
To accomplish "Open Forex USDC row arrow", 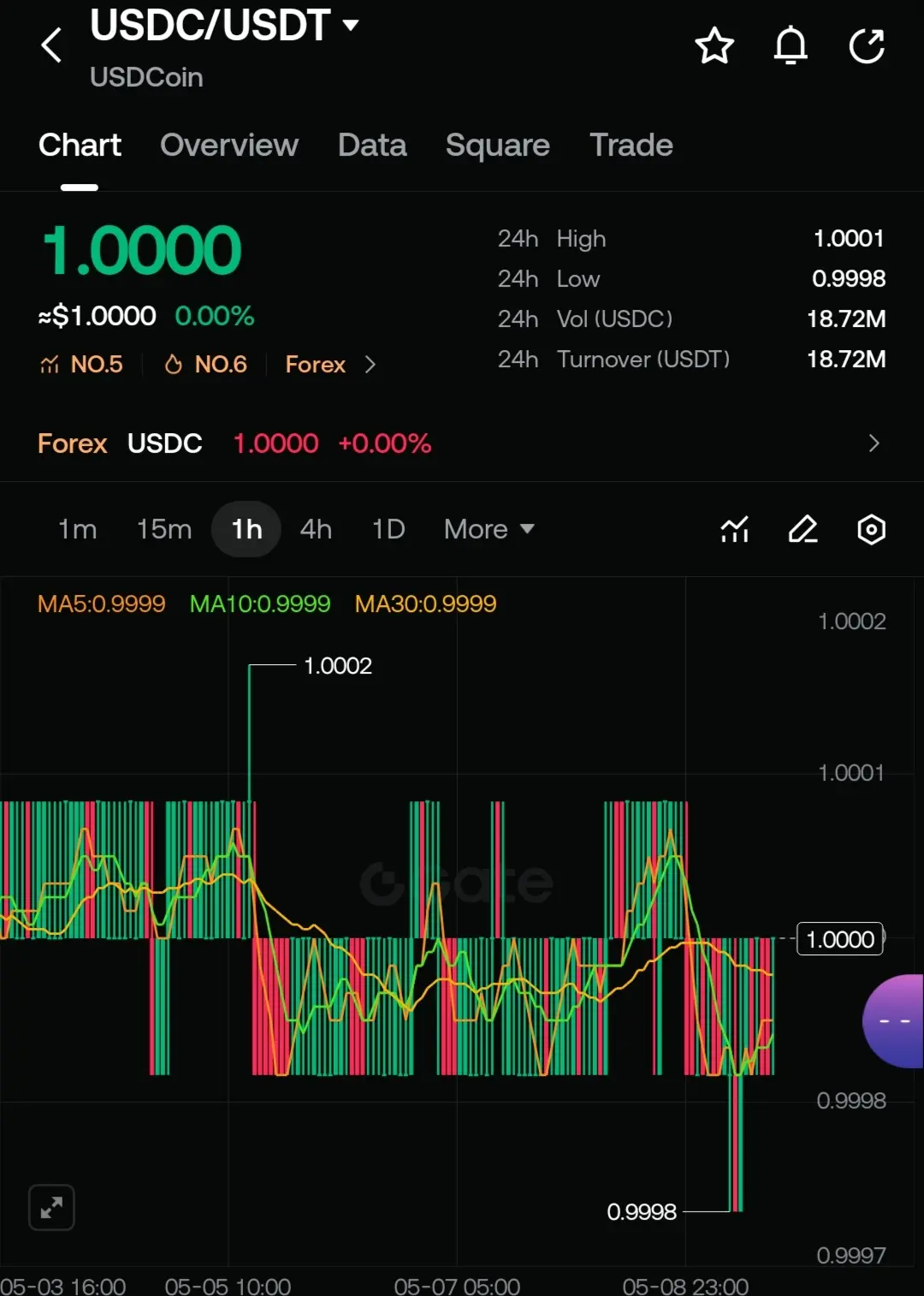I will [x=874, y=443].
